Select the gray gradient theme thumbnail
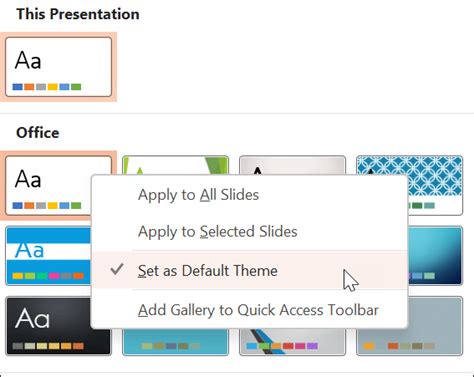The width and height of the screenshot is (474, 377). [x=292, y=165]
